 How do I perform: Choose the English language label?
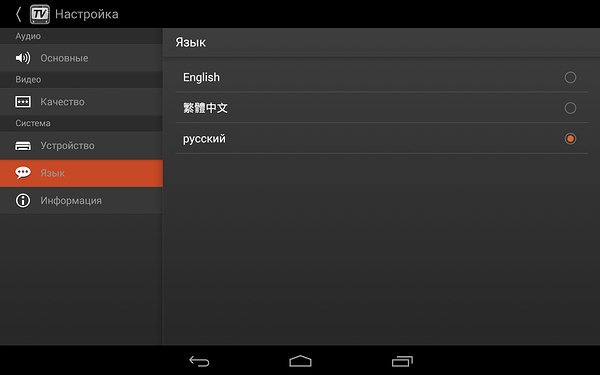(x=201, y=77)
